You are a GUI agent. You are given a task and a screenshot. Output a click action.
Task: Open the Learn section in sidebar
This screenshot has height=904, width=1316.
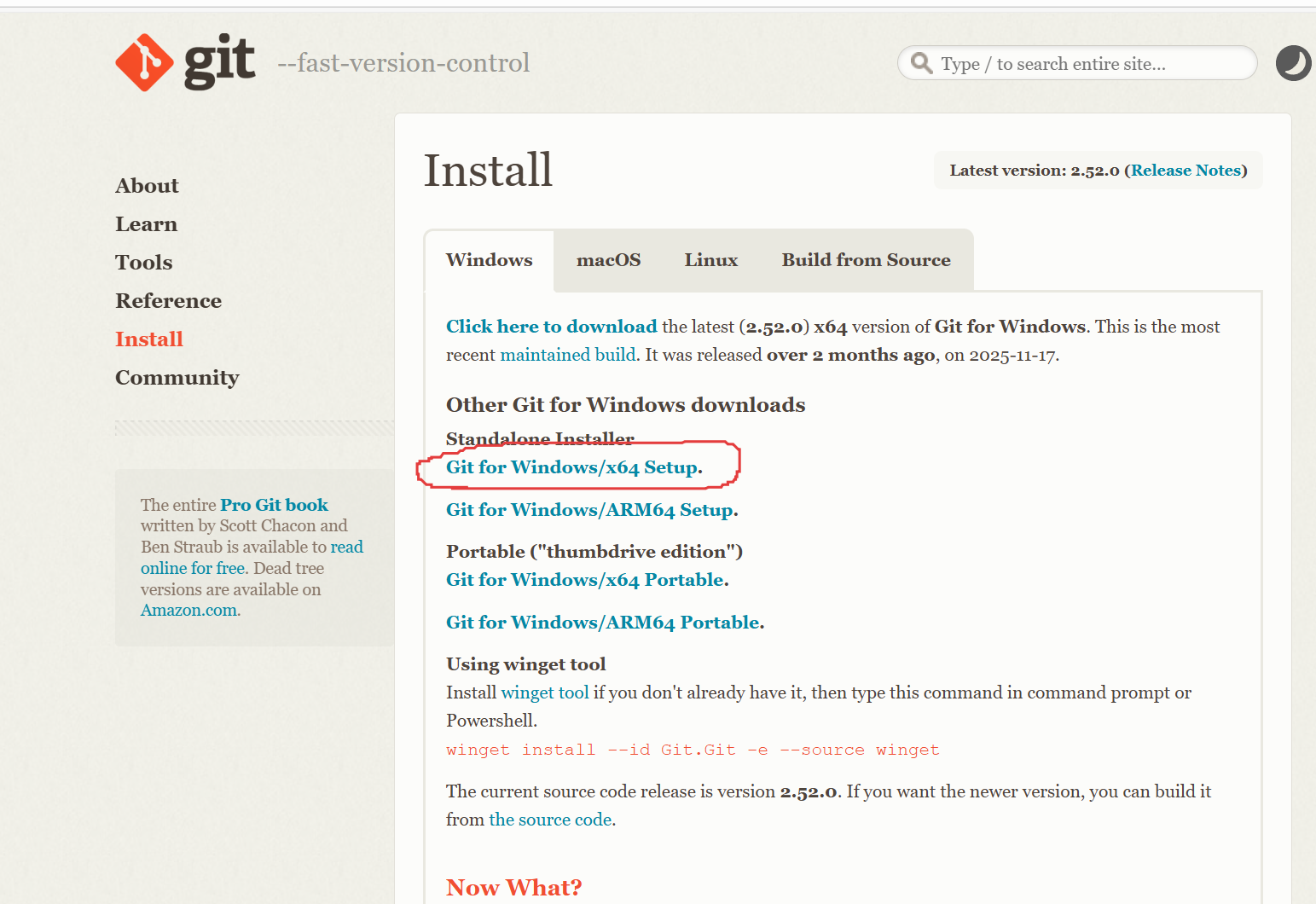click(x=146, y=224)
